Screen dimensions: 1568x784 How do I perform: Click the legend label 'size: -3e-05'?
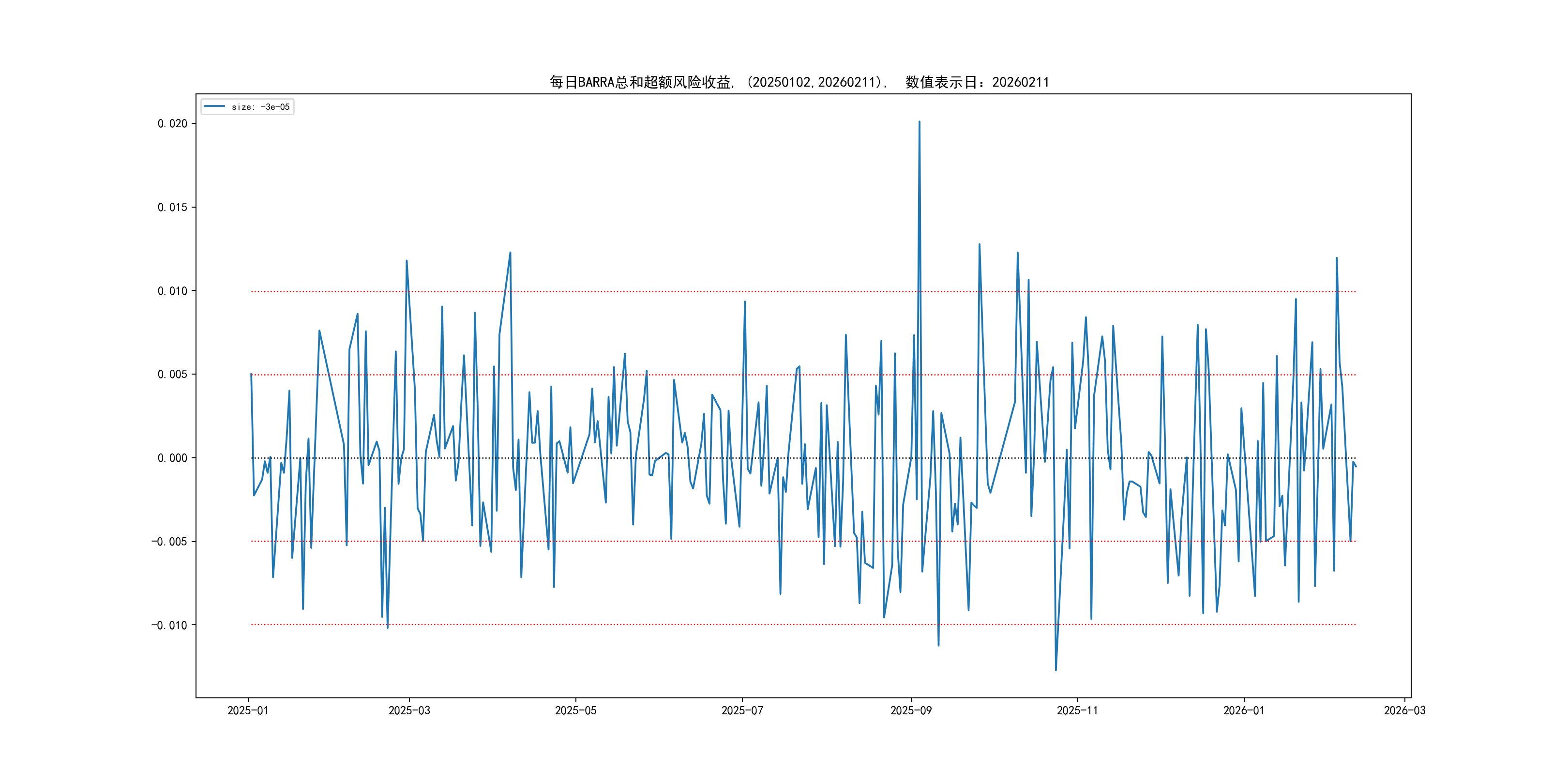[x=260, y=107]
